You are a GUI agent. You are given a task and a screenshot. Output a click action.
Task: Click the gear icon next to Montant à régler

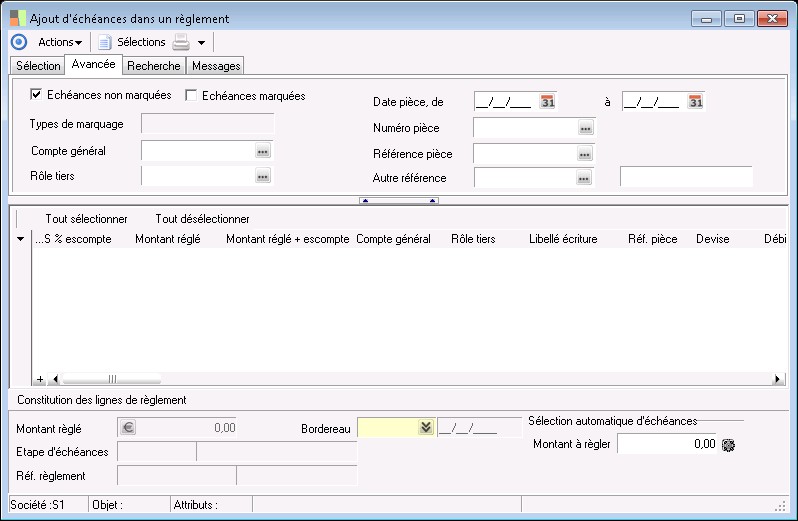coord(728,444)
